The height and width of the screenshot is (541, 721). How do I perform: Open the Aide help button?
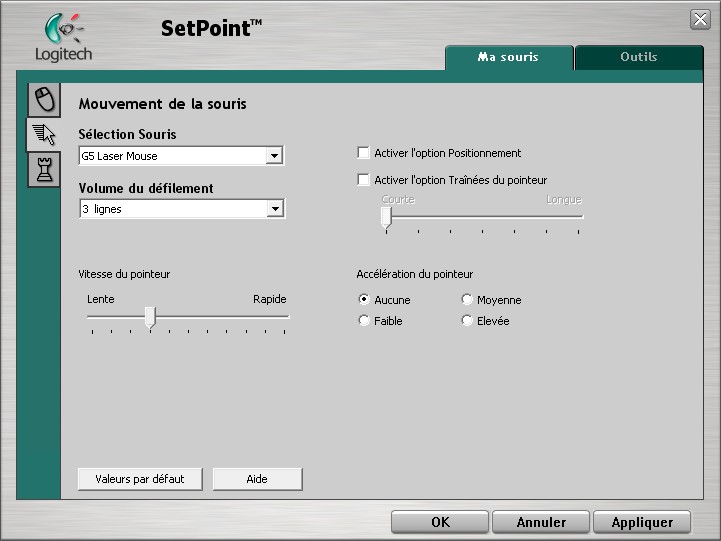click(258, 479)
